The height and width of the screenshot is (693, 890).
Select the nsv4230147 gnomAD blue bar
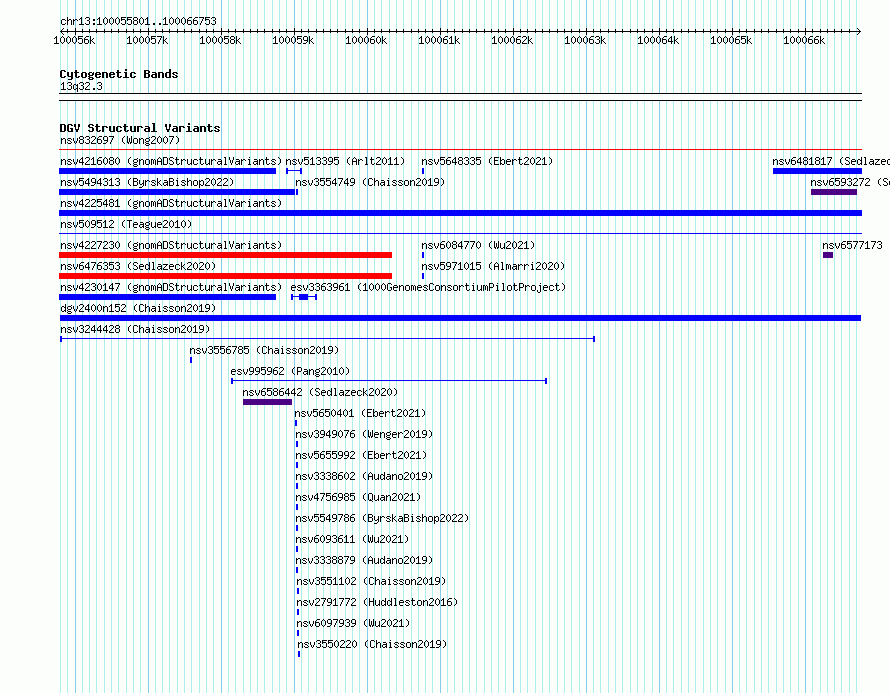(167, 297)
